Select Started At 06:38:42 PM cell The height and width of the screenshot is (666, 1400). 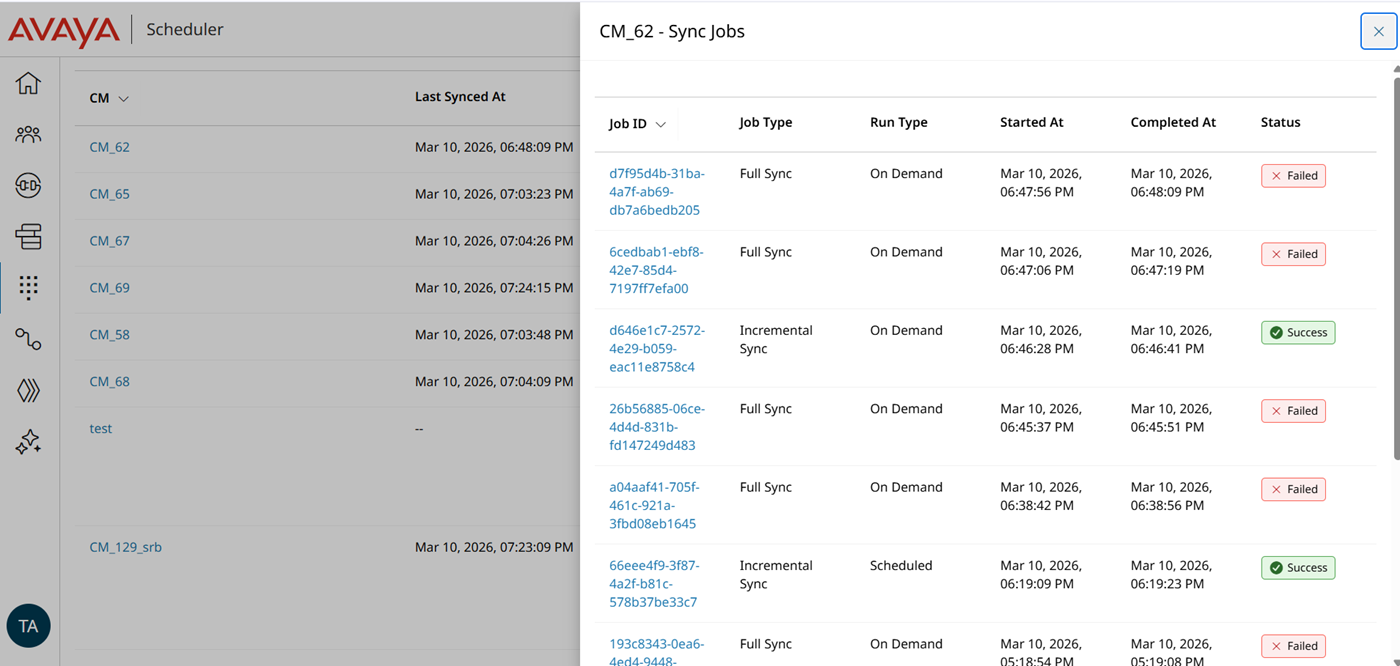pos(1041,497)
